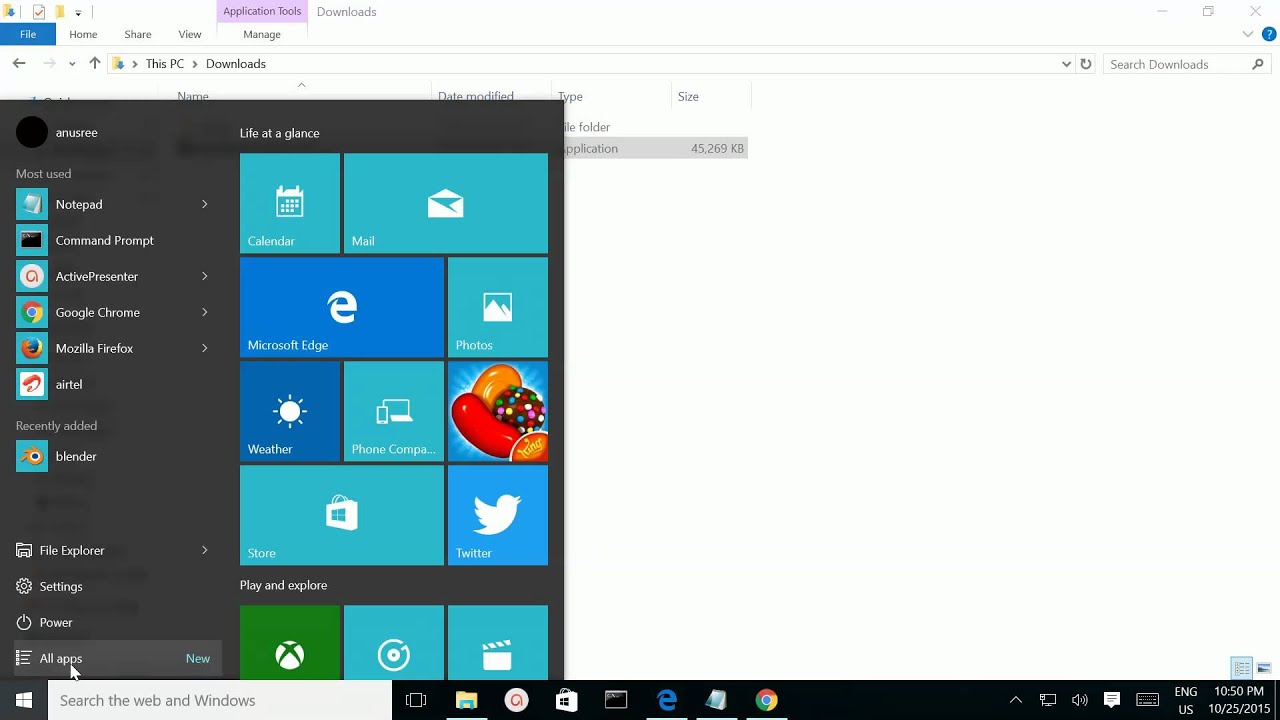Select the Application Tools contextual tab
1280x720 pixels.
(262, 11)
